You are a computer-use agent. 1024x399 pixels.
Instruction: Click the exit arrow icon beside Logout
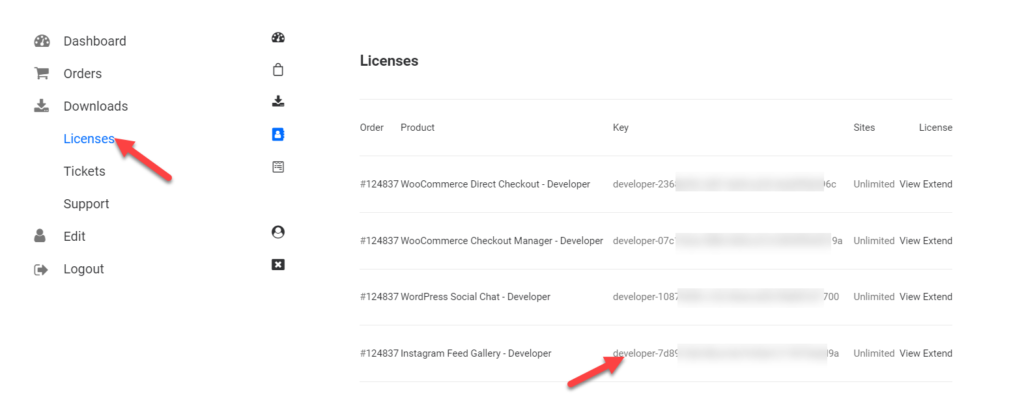click(41, 269)
